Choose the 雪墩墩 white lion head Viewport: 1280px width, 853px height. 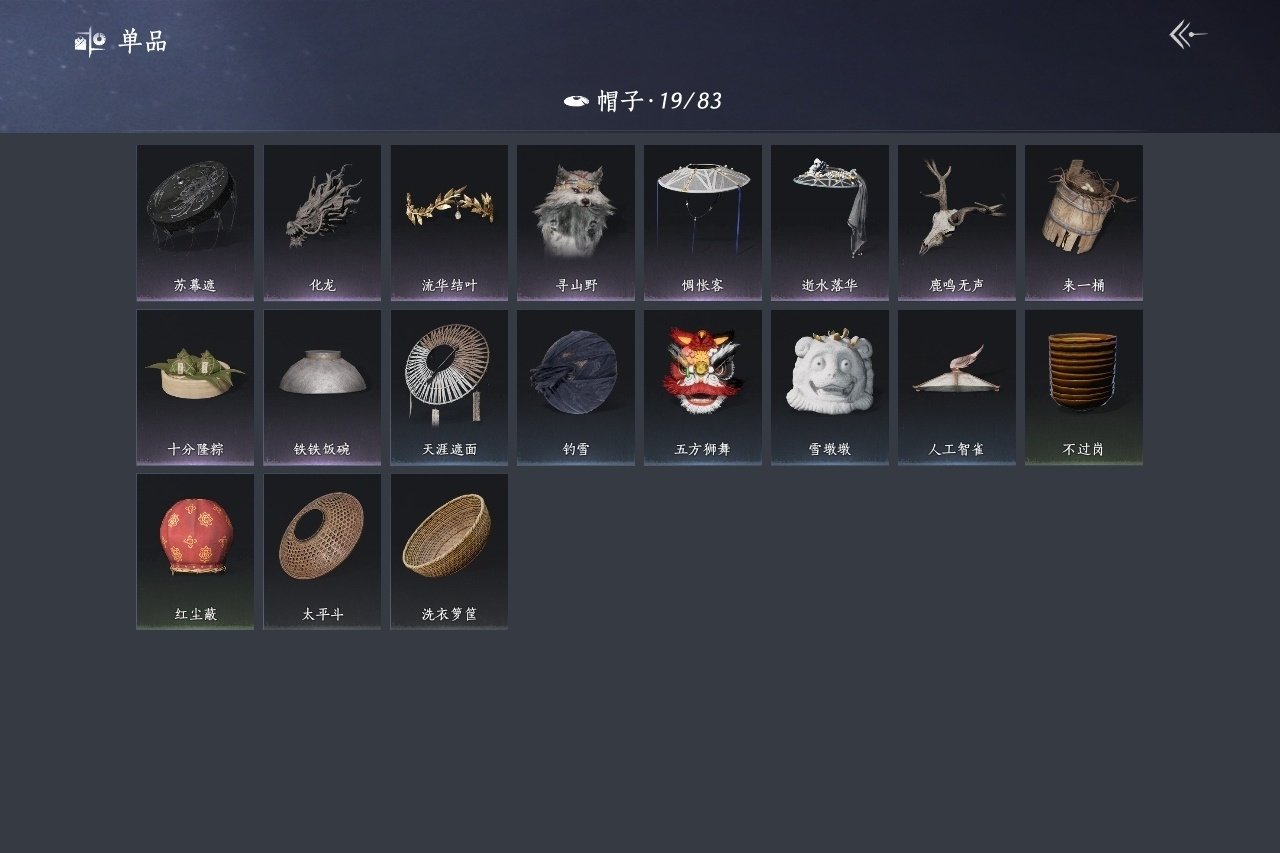tap(830, 387)
